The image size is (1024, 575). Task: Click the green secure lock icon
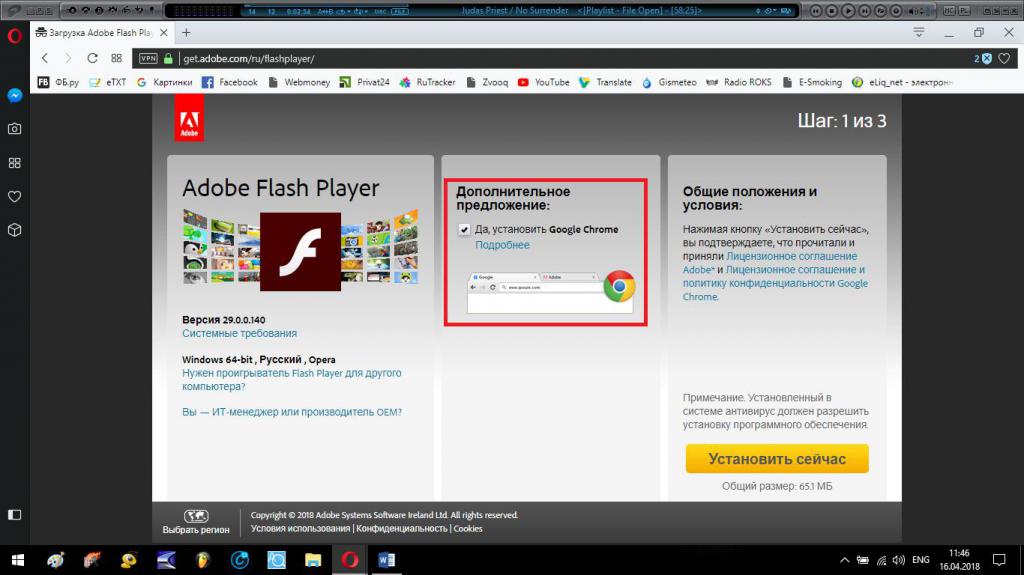[x=168, y=58]
